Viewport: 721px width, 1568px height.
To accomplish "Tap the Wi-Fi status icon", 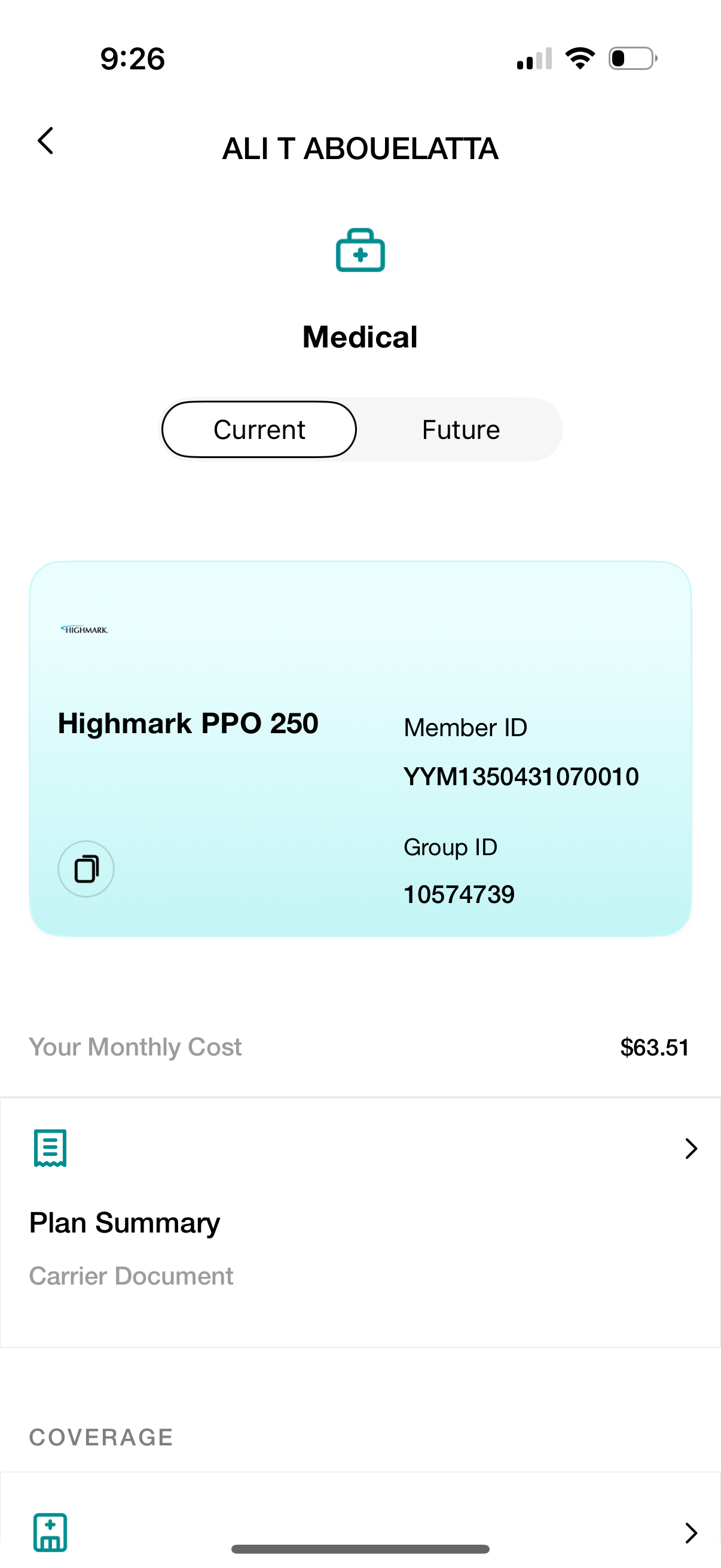I will [x=580, y=59].
